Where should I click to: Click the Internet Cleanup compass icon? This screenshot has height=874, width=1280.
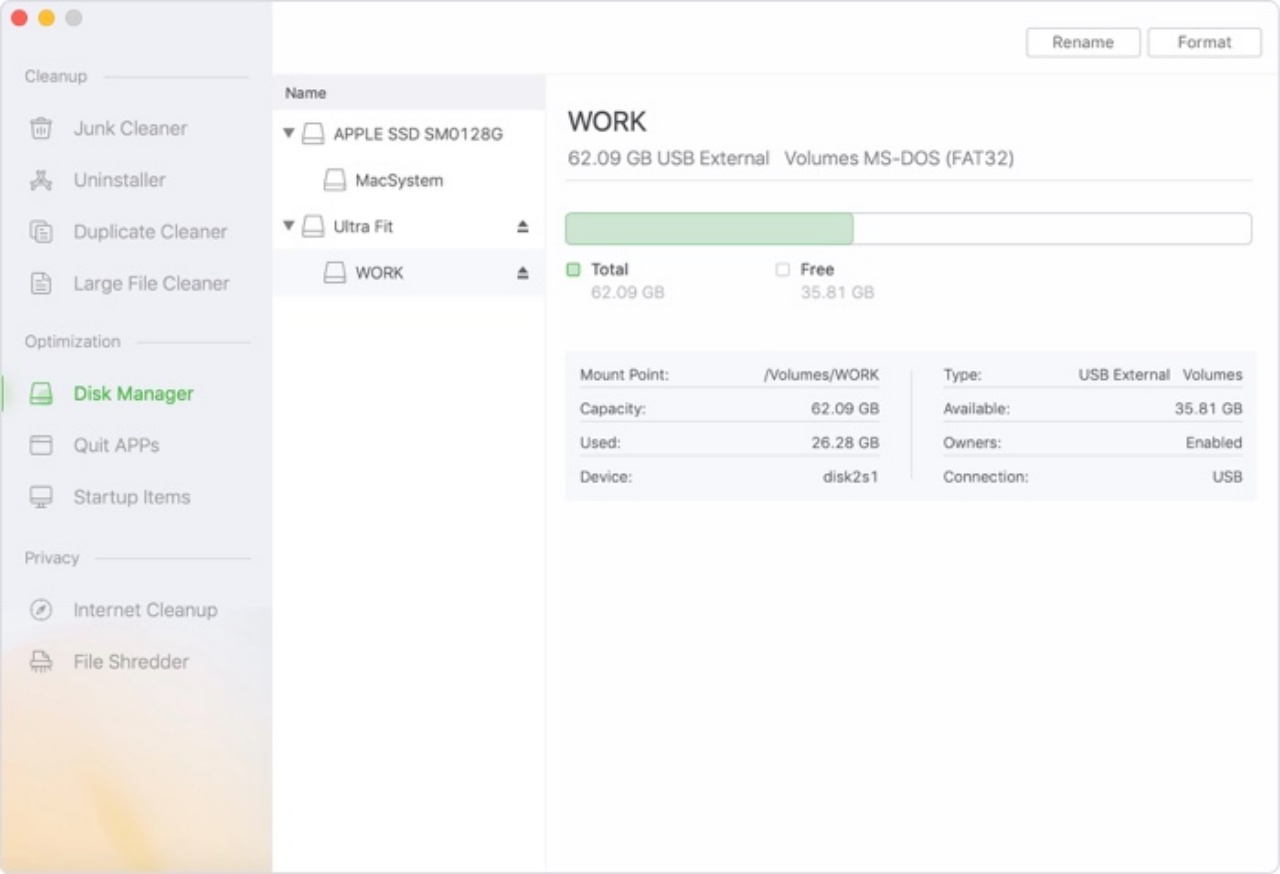coord(41,610)
